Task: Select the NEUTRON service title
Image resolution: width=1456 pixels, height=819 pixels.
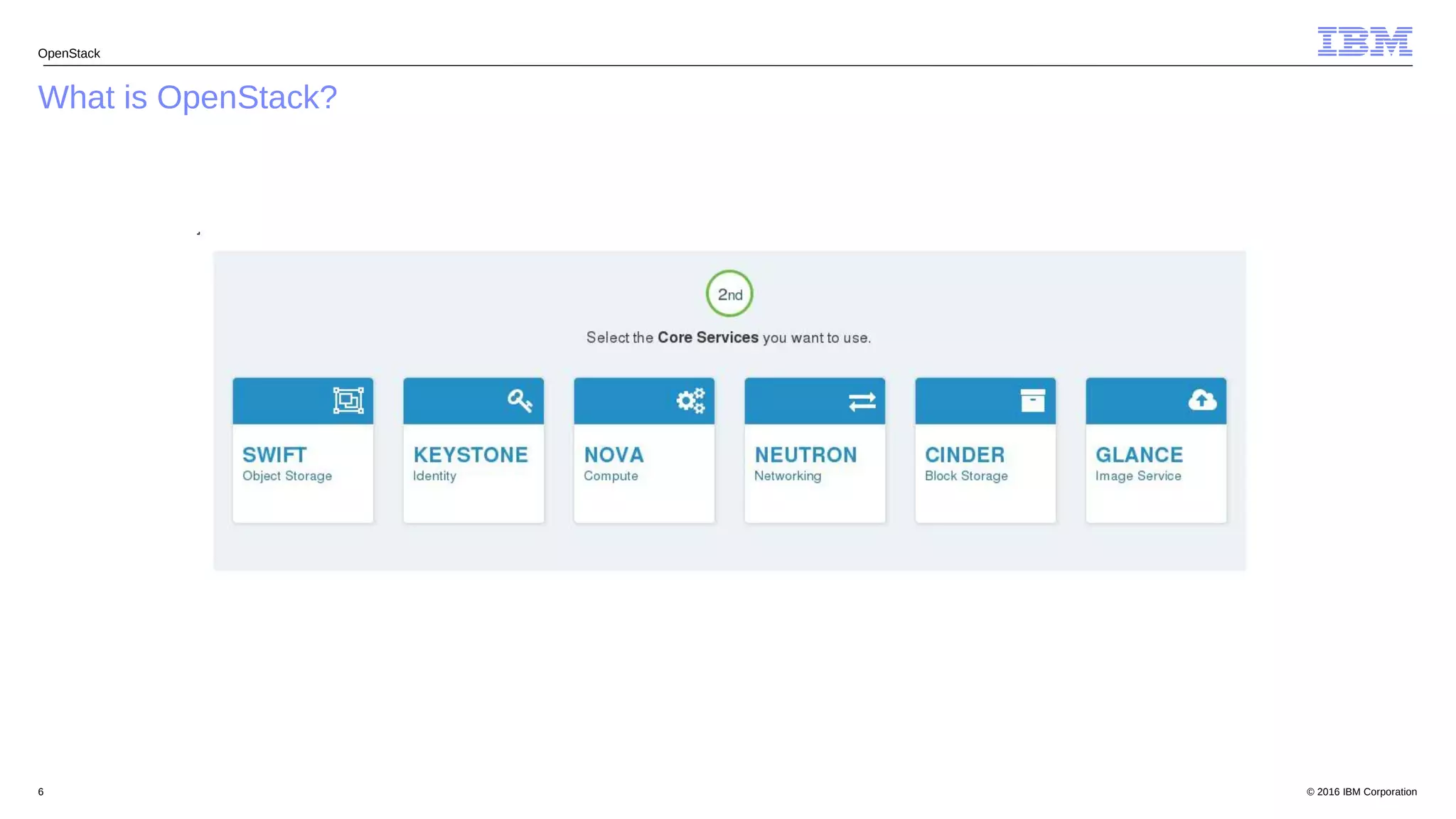Action: coord(805,455)
